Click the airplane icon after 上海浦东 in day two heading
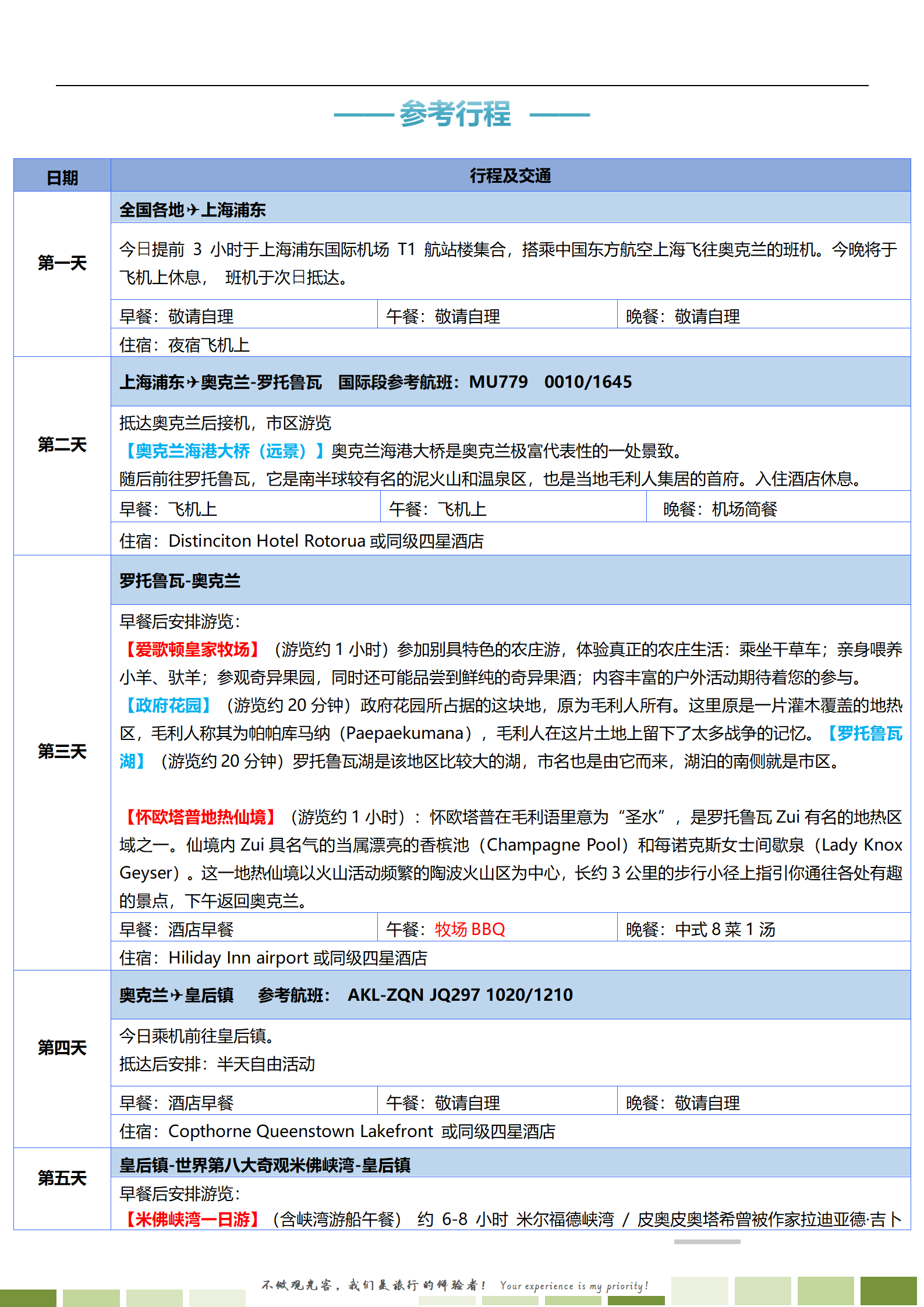924x1307 pixels. 193,382
